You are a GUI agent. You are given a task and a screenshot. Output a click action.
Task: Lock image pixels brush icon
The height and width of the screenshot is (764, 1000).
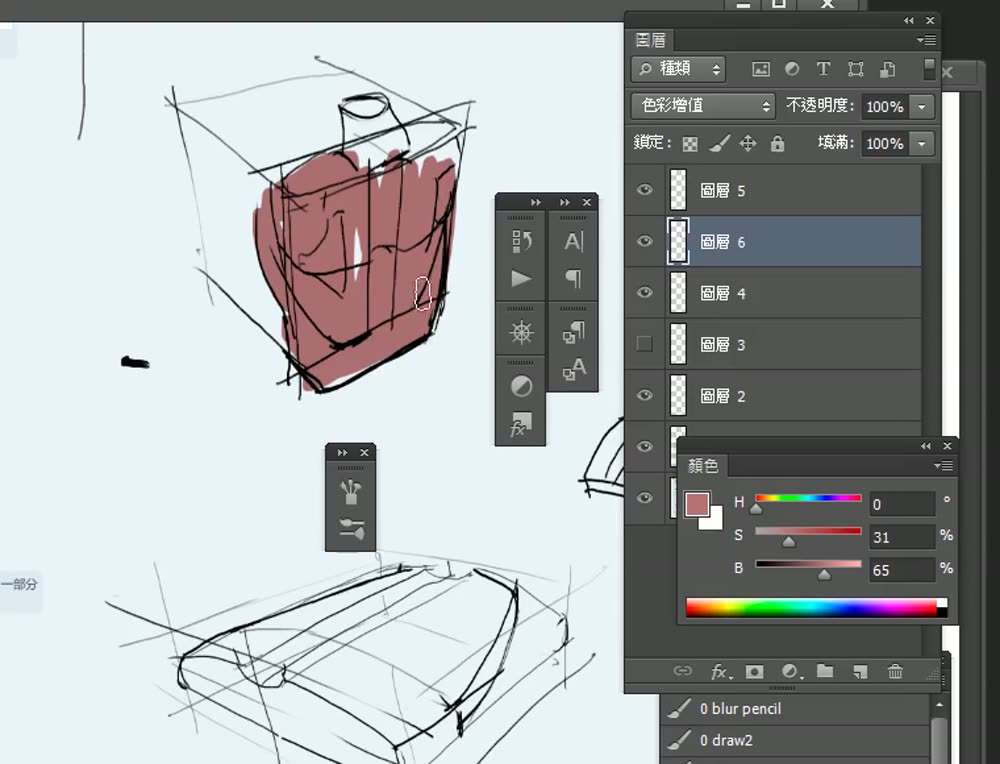719,143
